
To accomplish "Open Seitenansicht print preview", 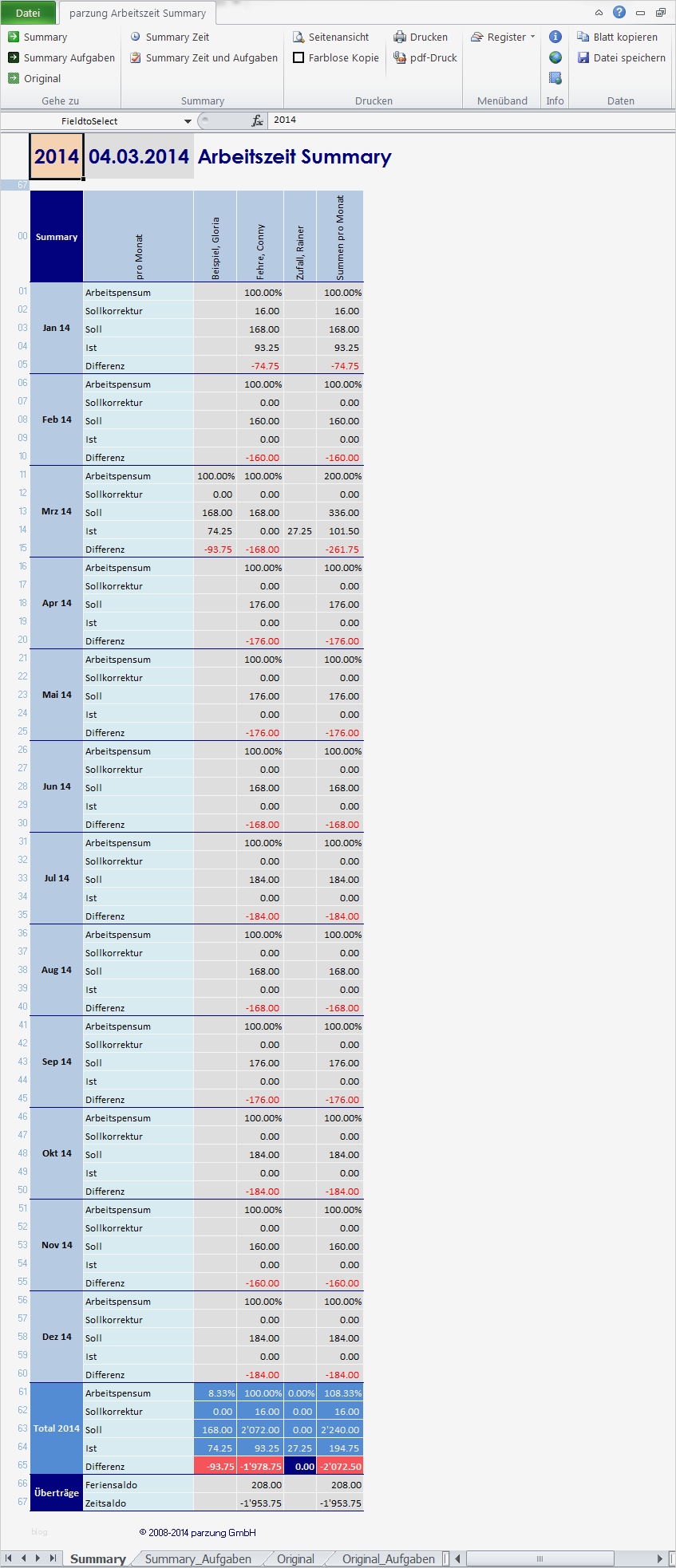I will pyautogui.click(x=298, y=37).
